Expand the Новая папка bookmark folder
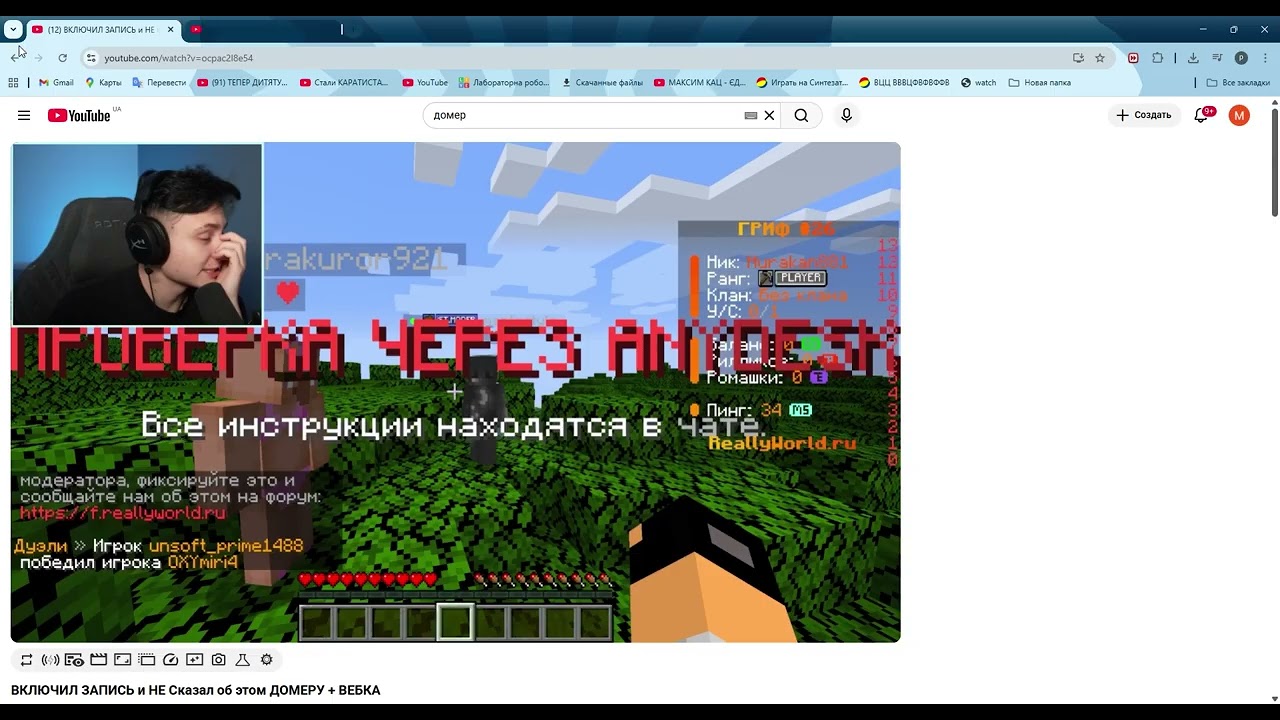Viewport: 1280px width, 720px height. pos(1040,83)
